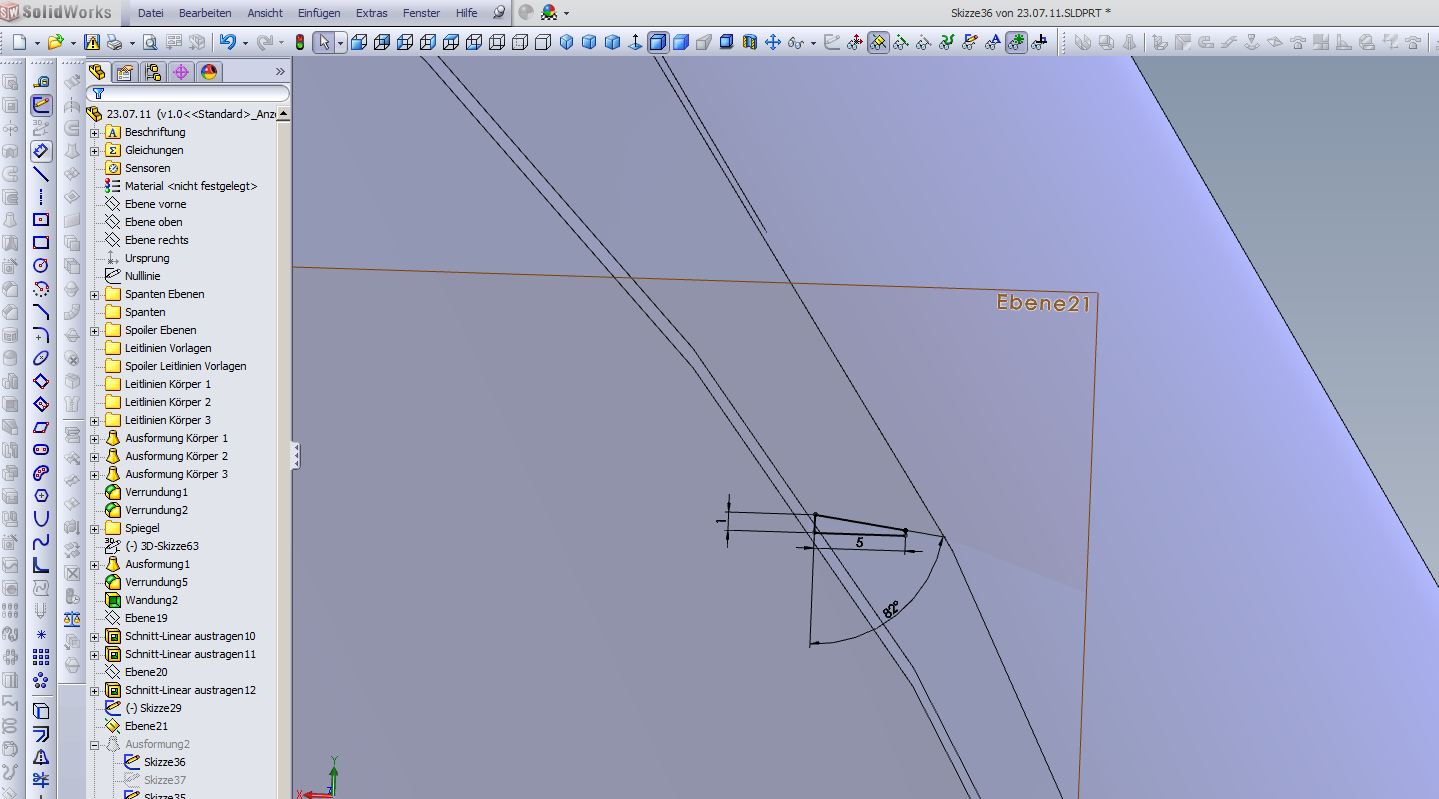Expand the Beschriftung tree node
The image size is (1439, 799).
(x=95, y=133)
